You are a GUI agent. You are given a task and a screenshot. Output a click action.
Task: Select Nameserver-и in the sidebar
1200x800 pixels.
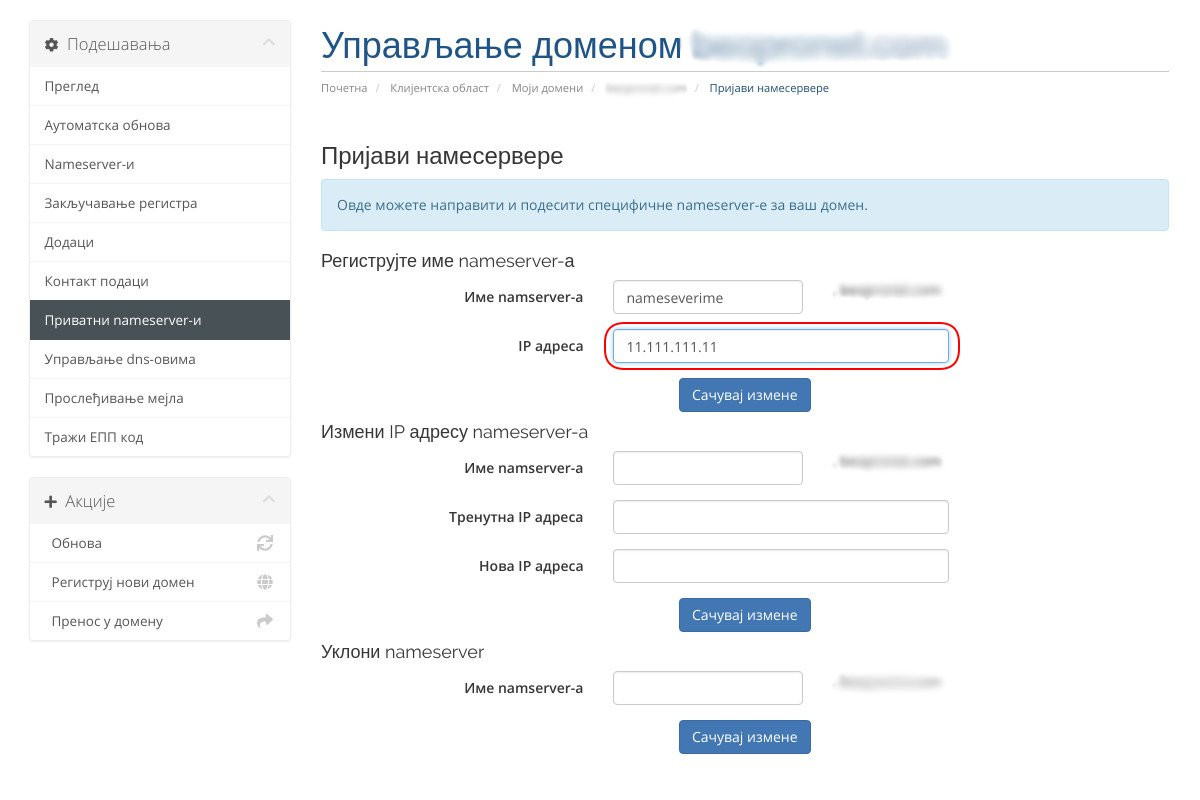pos(160,164)
